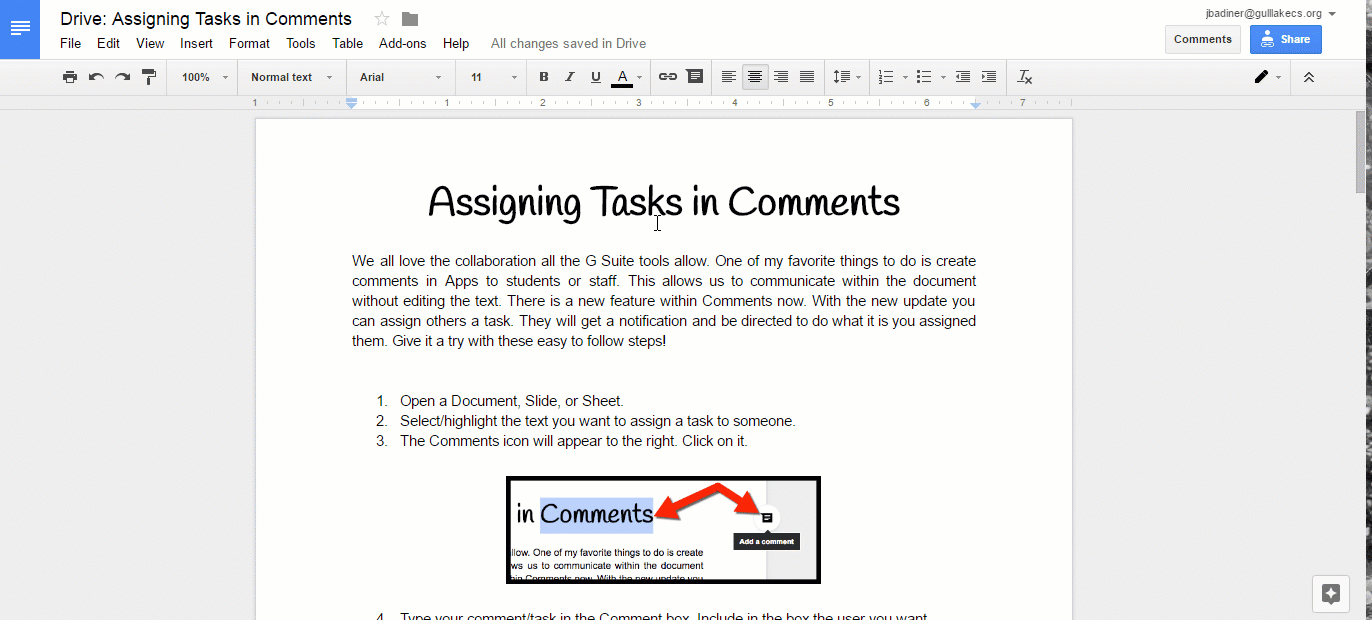This screenshot has height=620, width=1372.
Task: Left align the text
Action: (729, 77)
